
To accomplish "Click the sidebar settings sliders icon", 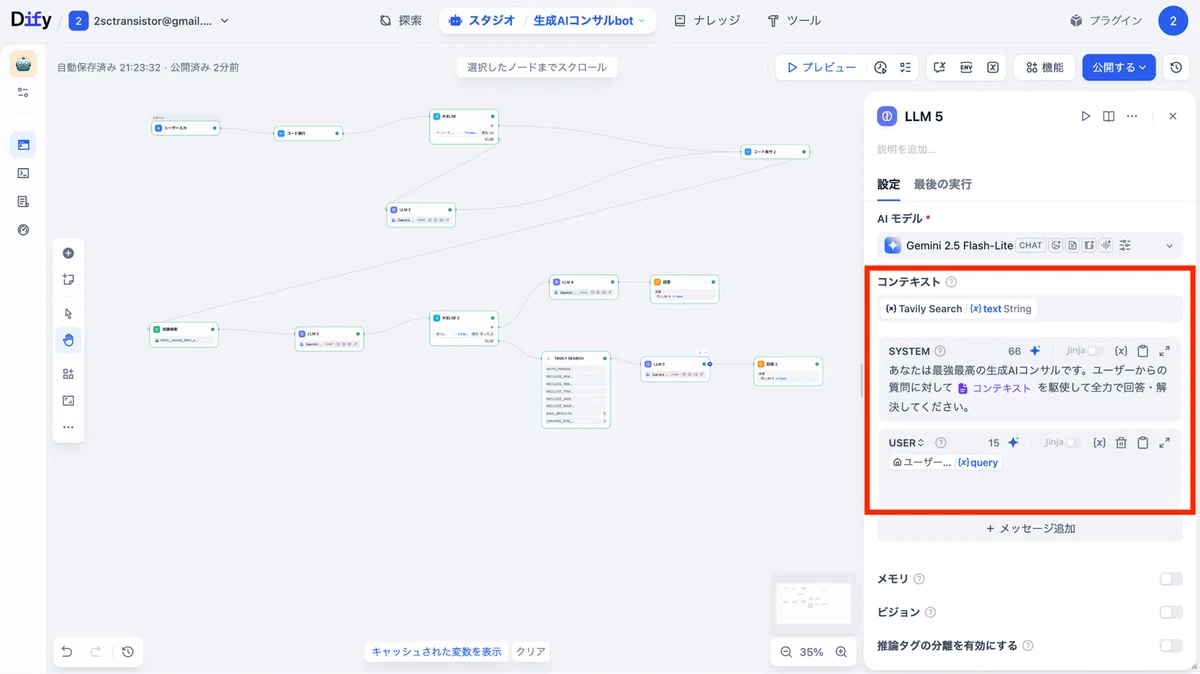I will click(23, 92).
